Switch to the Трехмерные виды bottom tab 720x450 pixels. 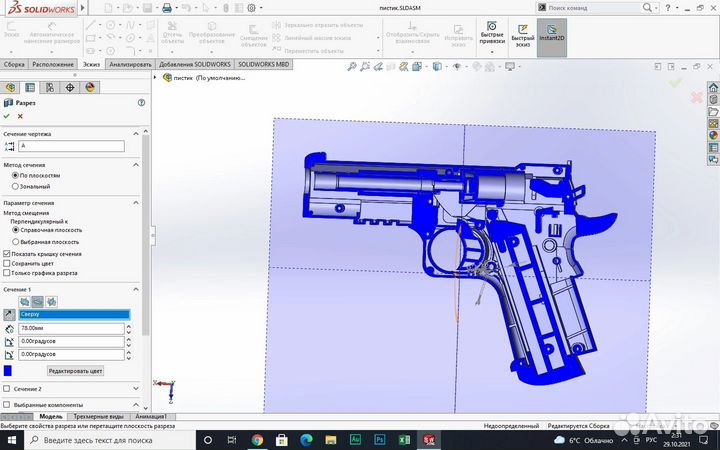click(98, 416)
